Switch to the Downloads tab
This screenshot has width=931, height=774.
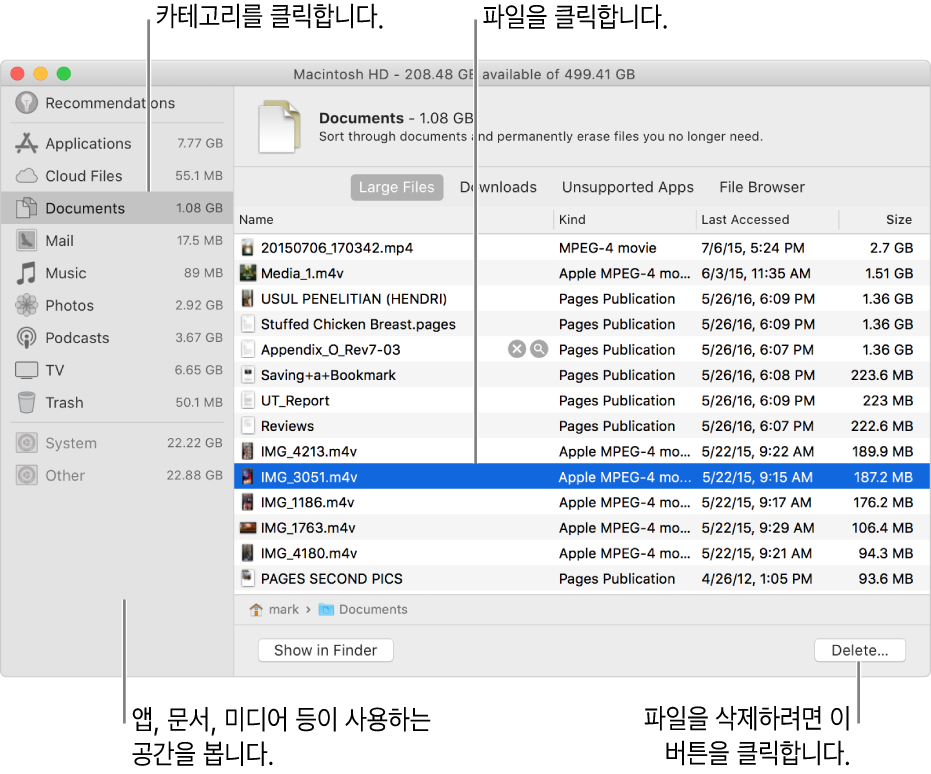click(498, 187)
